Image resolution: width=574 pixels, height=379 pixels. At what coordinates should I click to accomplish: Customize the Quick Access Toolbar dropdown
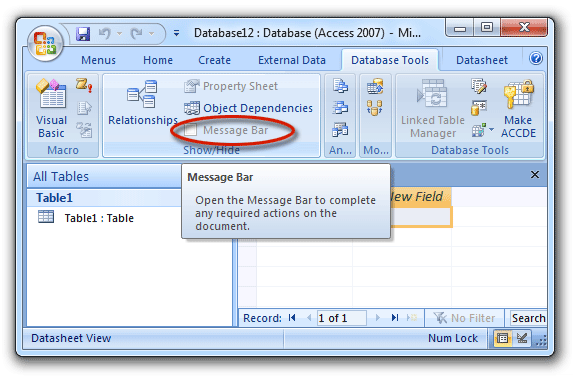click(176, 33)
